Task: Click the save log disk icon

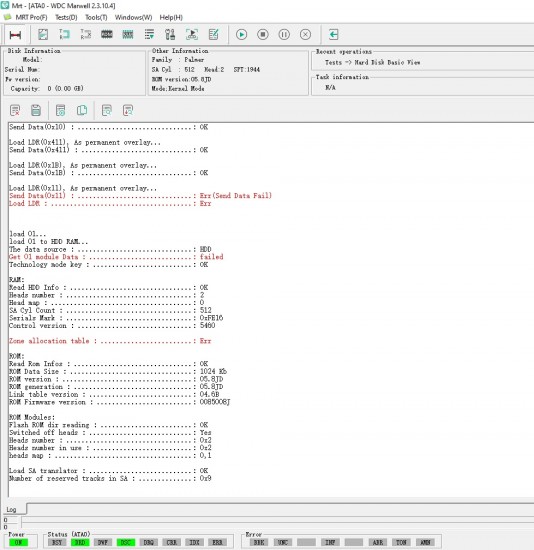Action: [x=36, y=110]
